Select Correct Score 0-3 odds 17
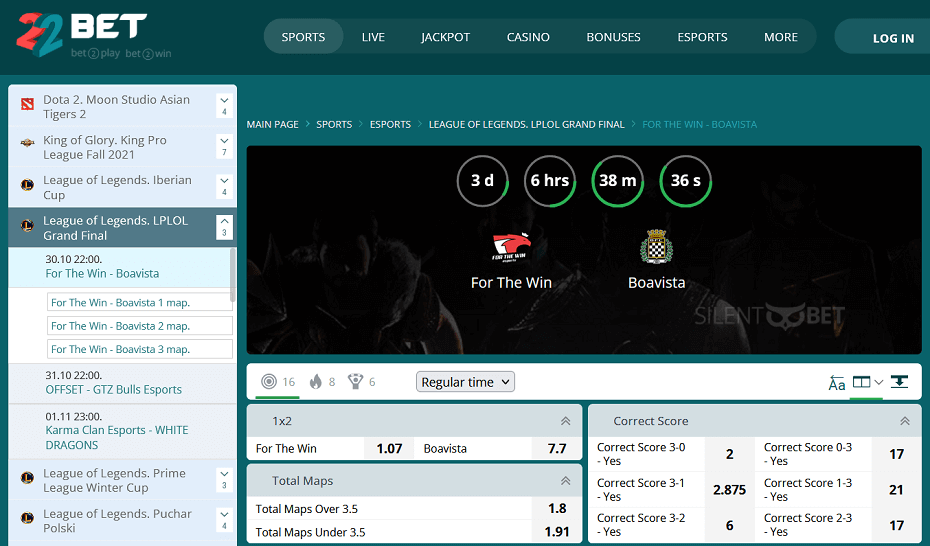930x546 pixels. pyautogui.click(x=896, y=454)
